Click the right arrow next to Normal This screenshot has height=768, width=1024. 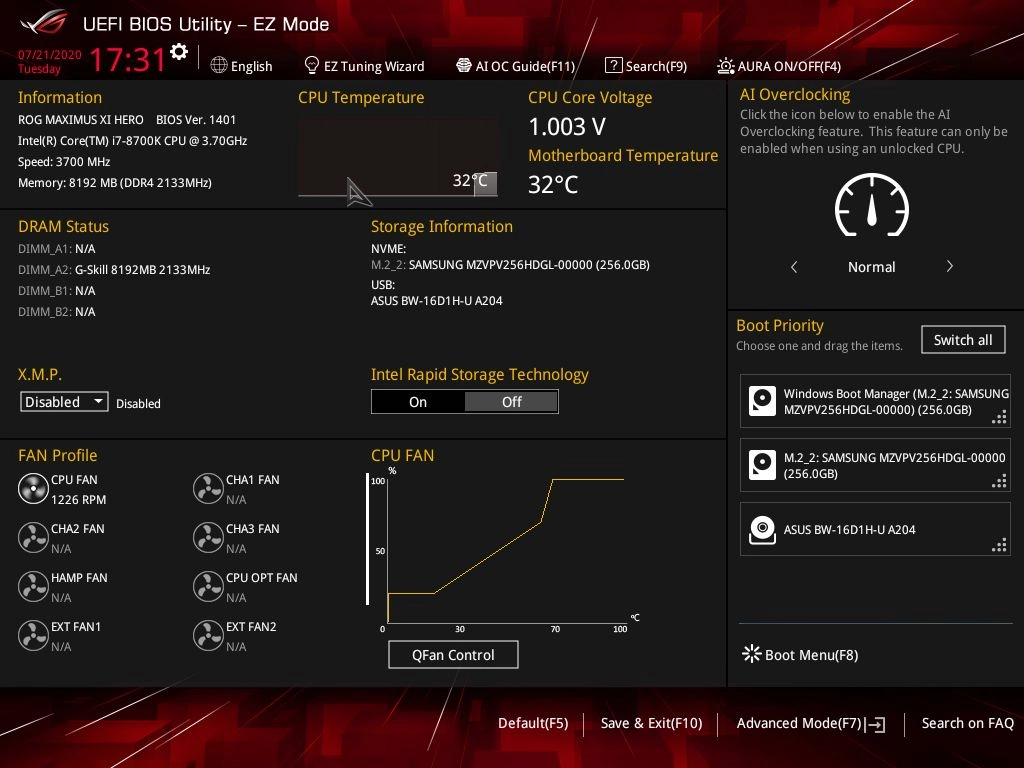[x=949, y=267]
